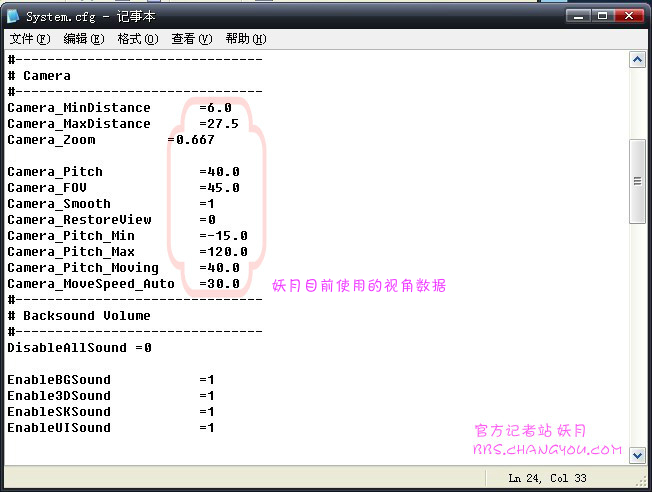The width and height of the screenshot is (652, 492).
Task: Click the EnableBGSound setting line
Action: [59, 380]
